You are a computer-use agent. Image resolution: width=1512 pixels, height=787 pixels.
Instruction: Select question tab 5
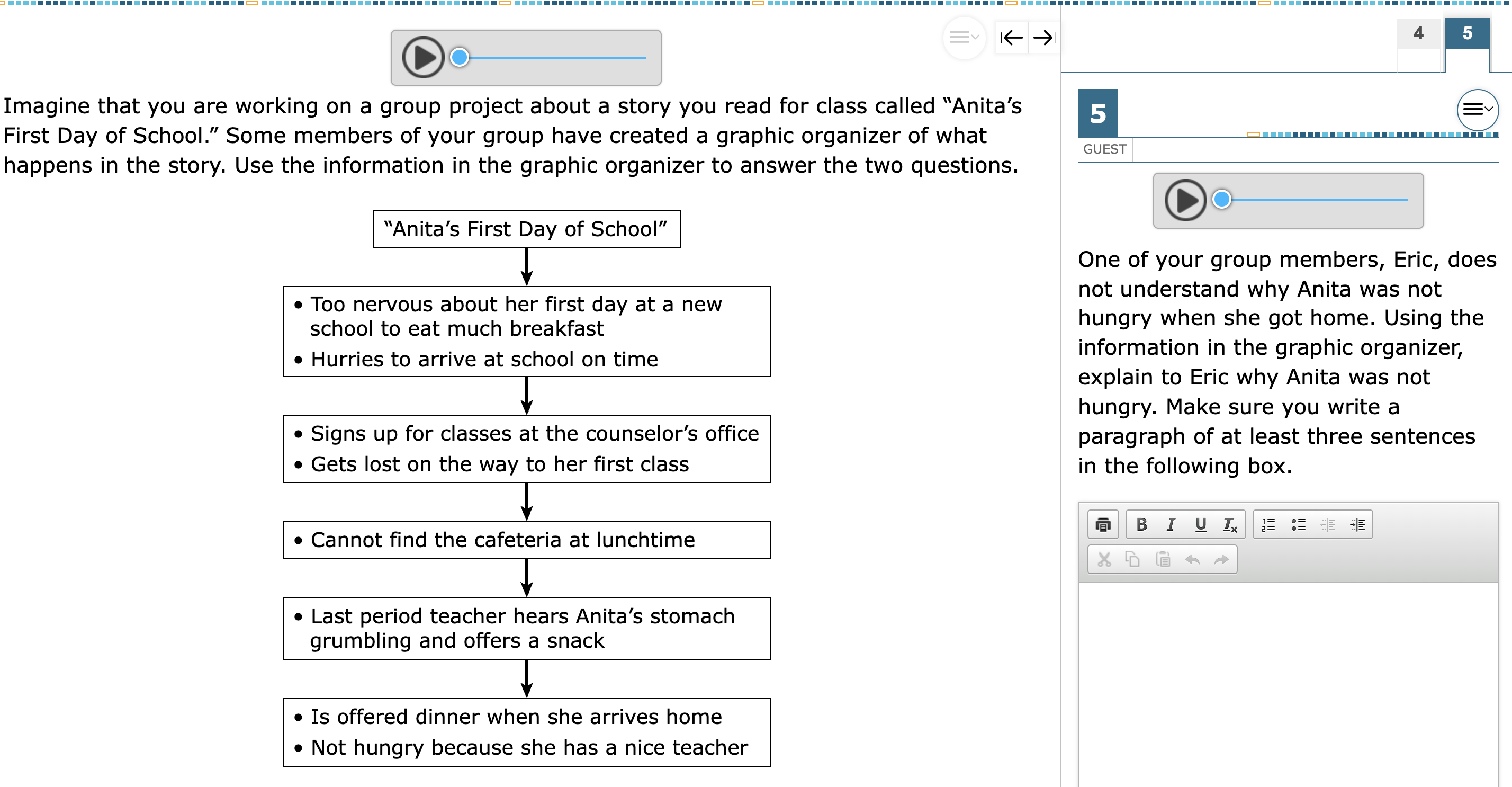pos(1467,33)
